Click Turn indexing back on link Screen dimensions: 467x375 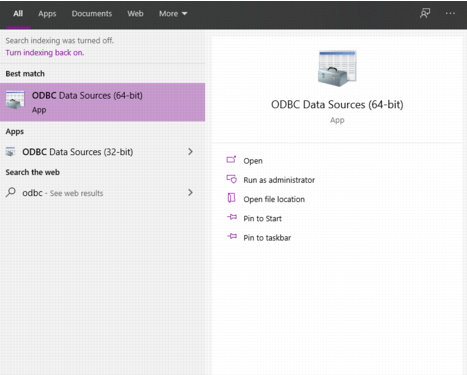coord(45,53)
